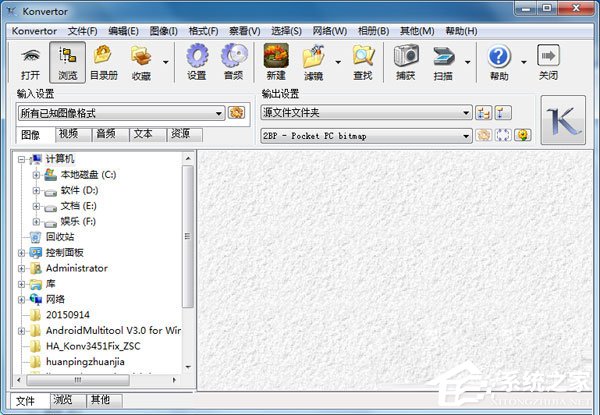Image resolution: width=600 pixels, height=415 pixels.
Task: Select 回收站 in the tree
Action: 60,237
